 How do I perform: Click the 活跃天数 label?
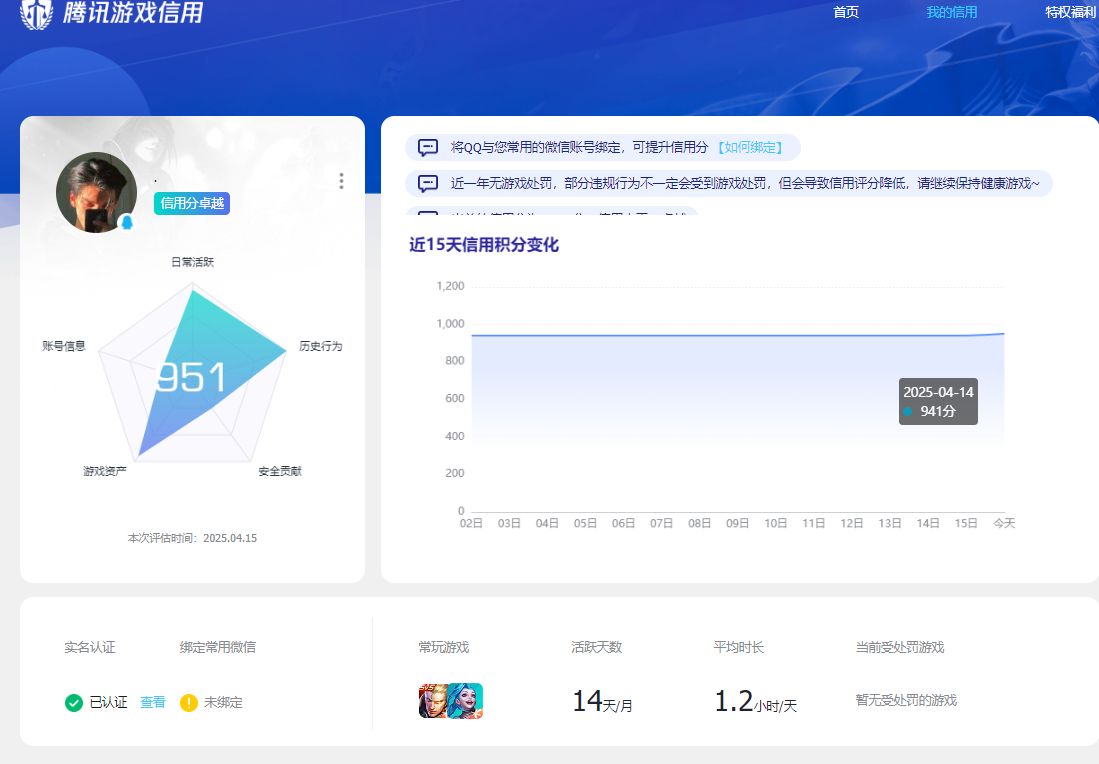[x=596, y=648]
